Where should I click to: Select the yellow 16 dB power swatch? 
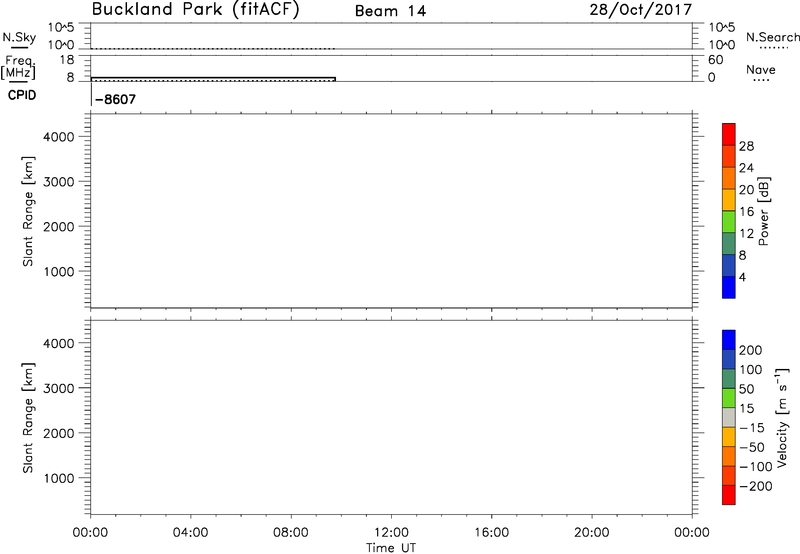point(729,199)
